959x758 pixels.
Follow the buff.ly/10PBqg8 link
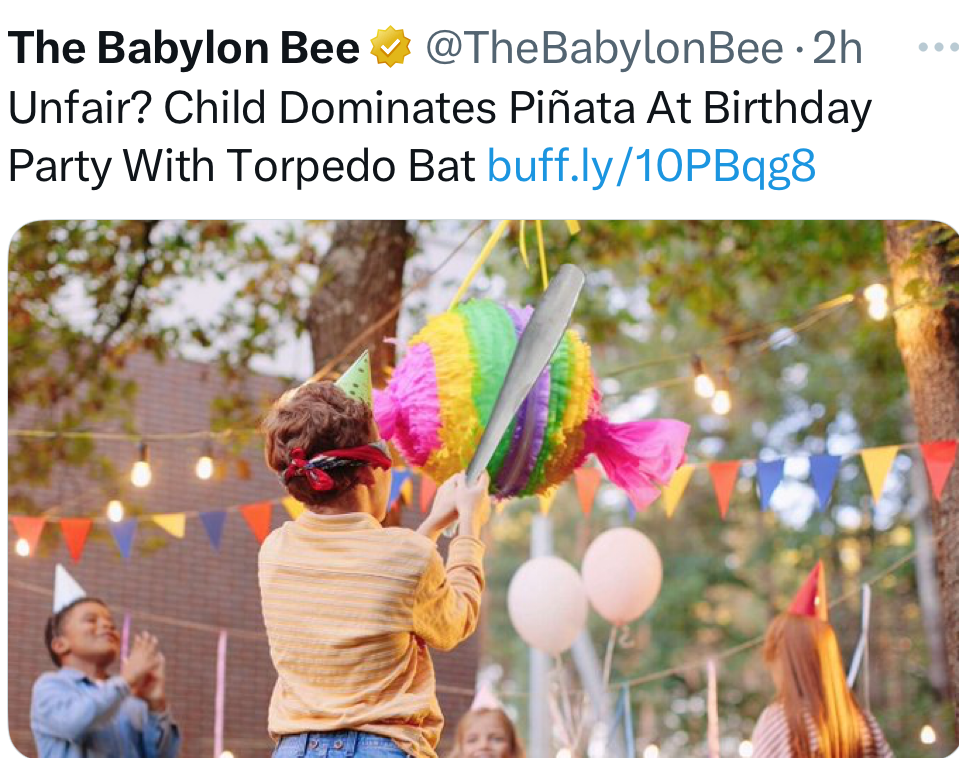651,165
